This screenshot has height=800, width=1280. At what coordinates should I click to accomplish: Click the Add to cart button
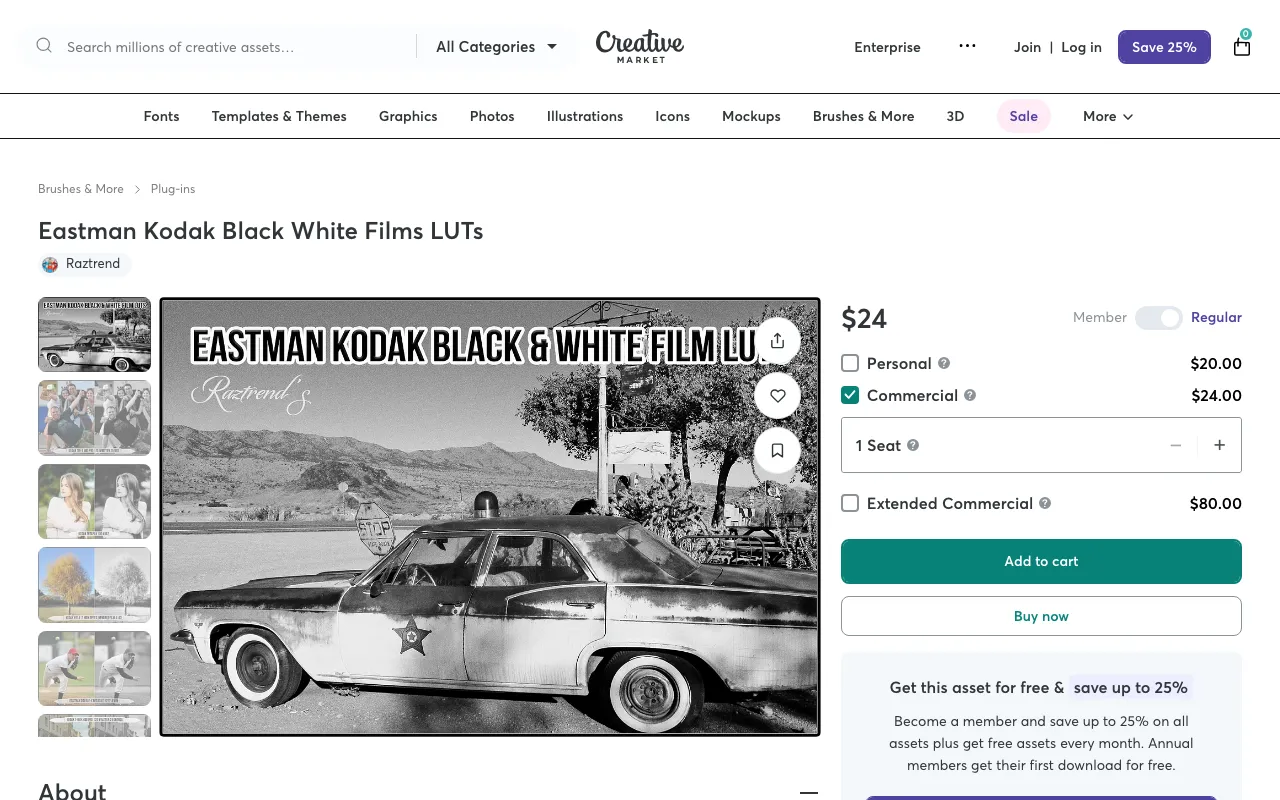tap(1041, 561)
